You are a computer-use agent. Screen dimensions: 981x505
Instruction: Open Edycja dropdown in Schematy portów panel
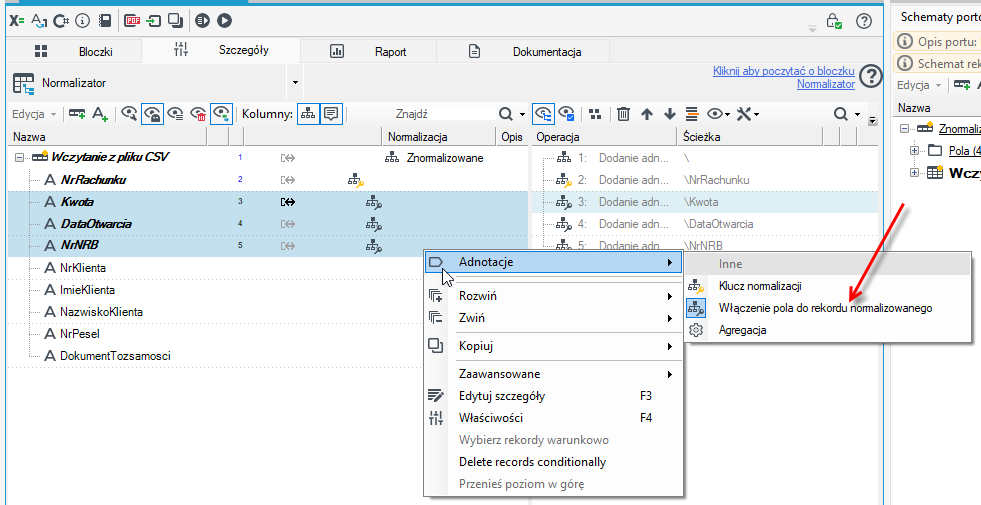tap(919, 85)
